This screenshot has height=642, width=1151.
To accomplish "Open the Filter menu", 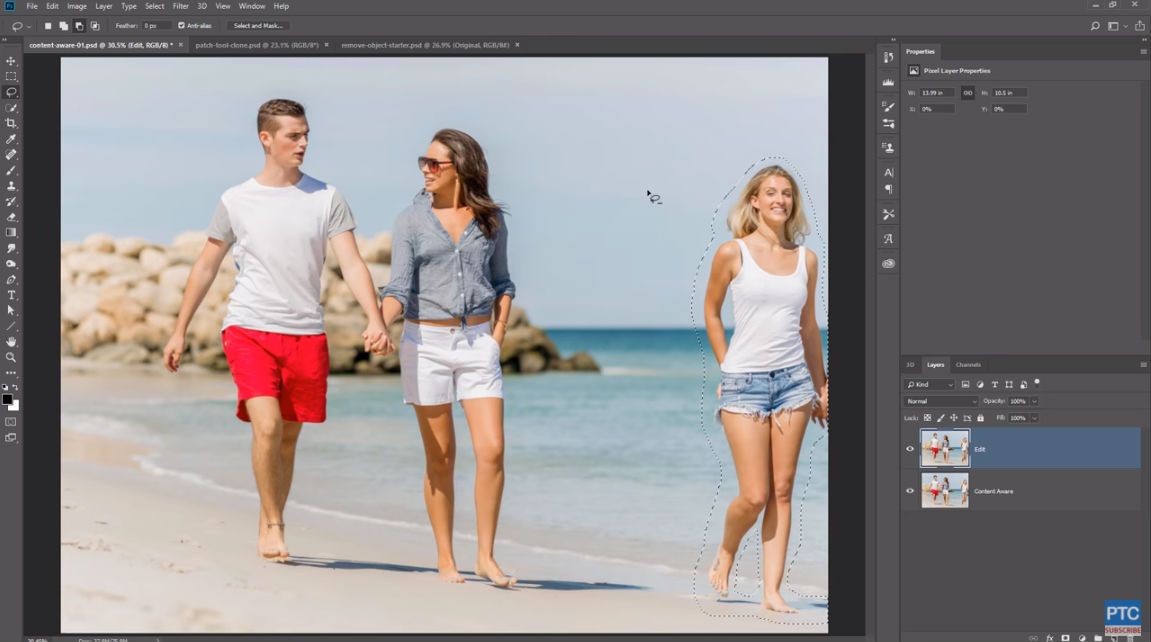I will click(x=180, y=6).
